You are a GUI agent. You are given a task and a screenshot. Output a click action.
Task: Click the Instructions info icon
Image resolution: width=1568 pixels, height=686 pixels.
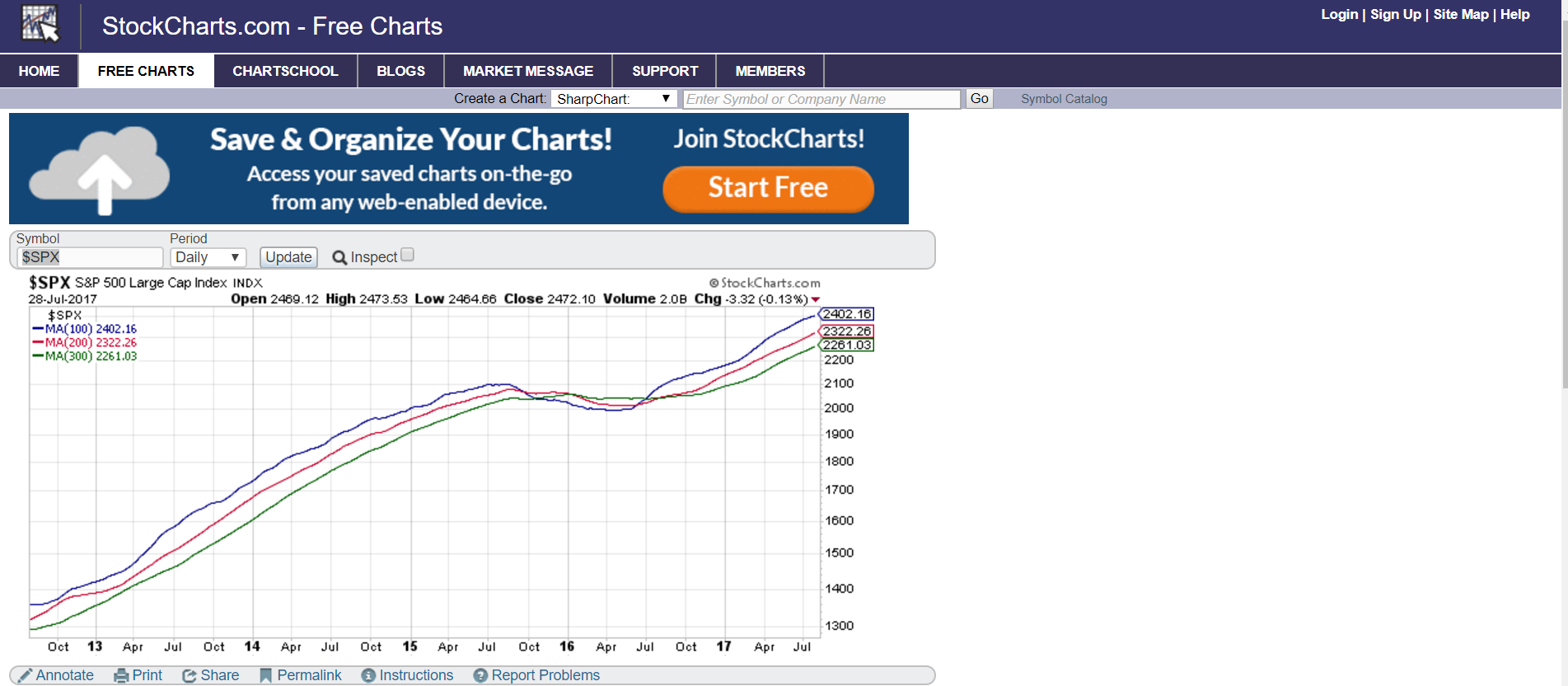368,675
